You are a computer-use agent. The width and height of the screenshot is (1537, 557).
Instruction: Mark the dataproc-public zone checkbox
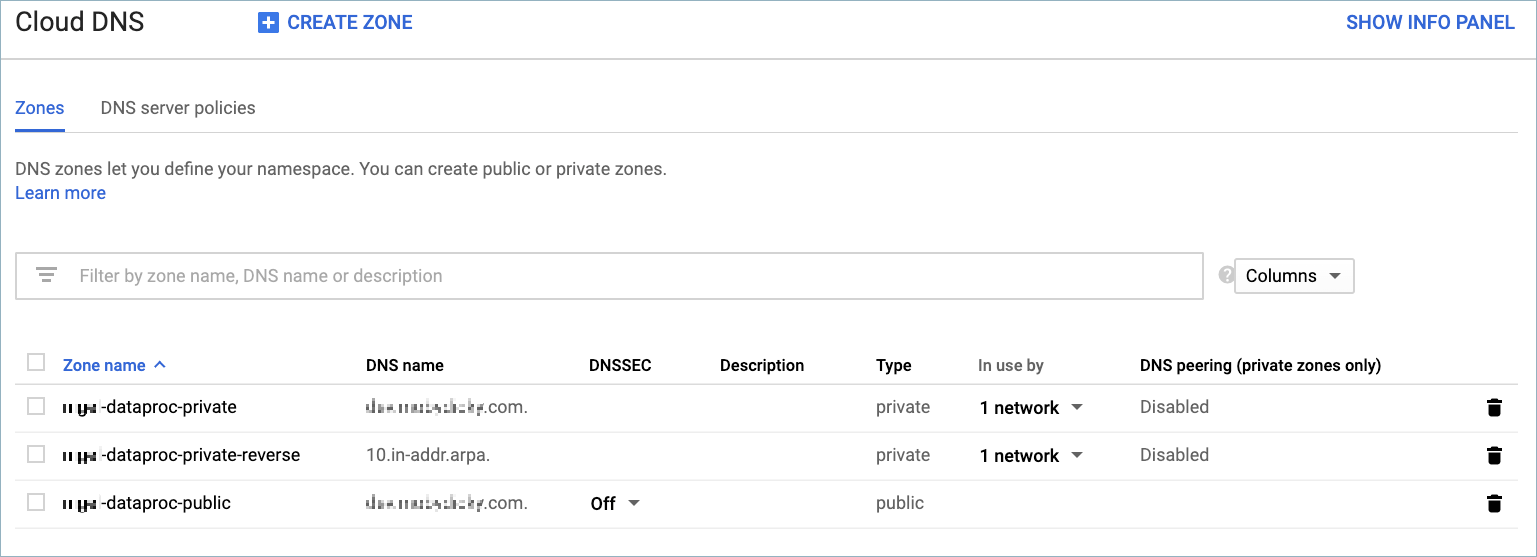click(36, 502)
